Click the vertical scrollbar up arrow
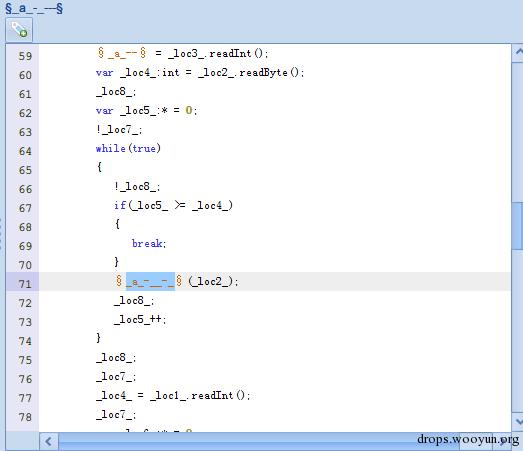523x451 pixels. (518, 53)
